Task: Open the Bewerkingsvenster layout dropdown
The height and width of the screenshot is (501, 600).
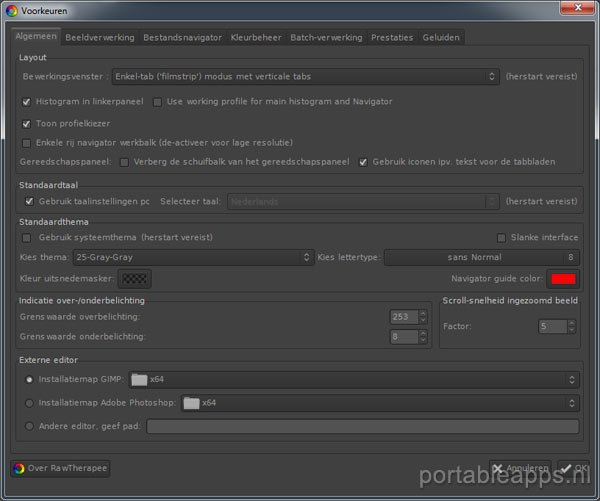Action: coord(305,77)
